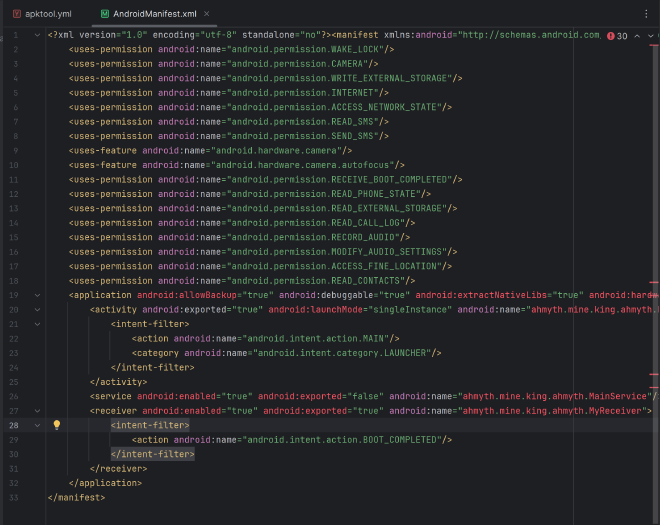Collapse the intent-filter fold on line 28
This screenshot has height=525, width=660.
(x=37, y=425)
